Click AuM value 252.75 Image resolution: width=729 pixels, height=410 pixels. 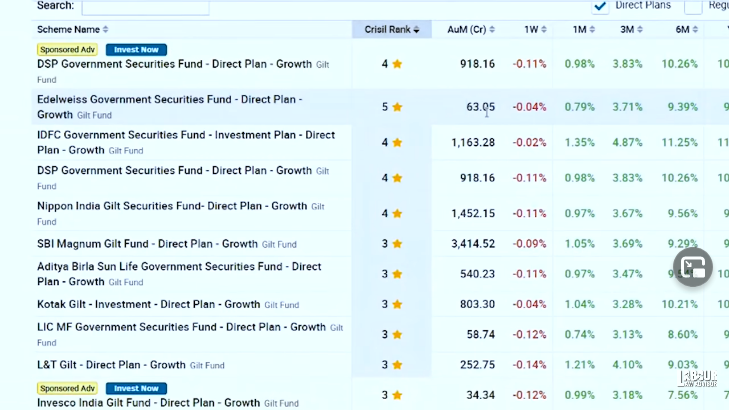point(477,365)
